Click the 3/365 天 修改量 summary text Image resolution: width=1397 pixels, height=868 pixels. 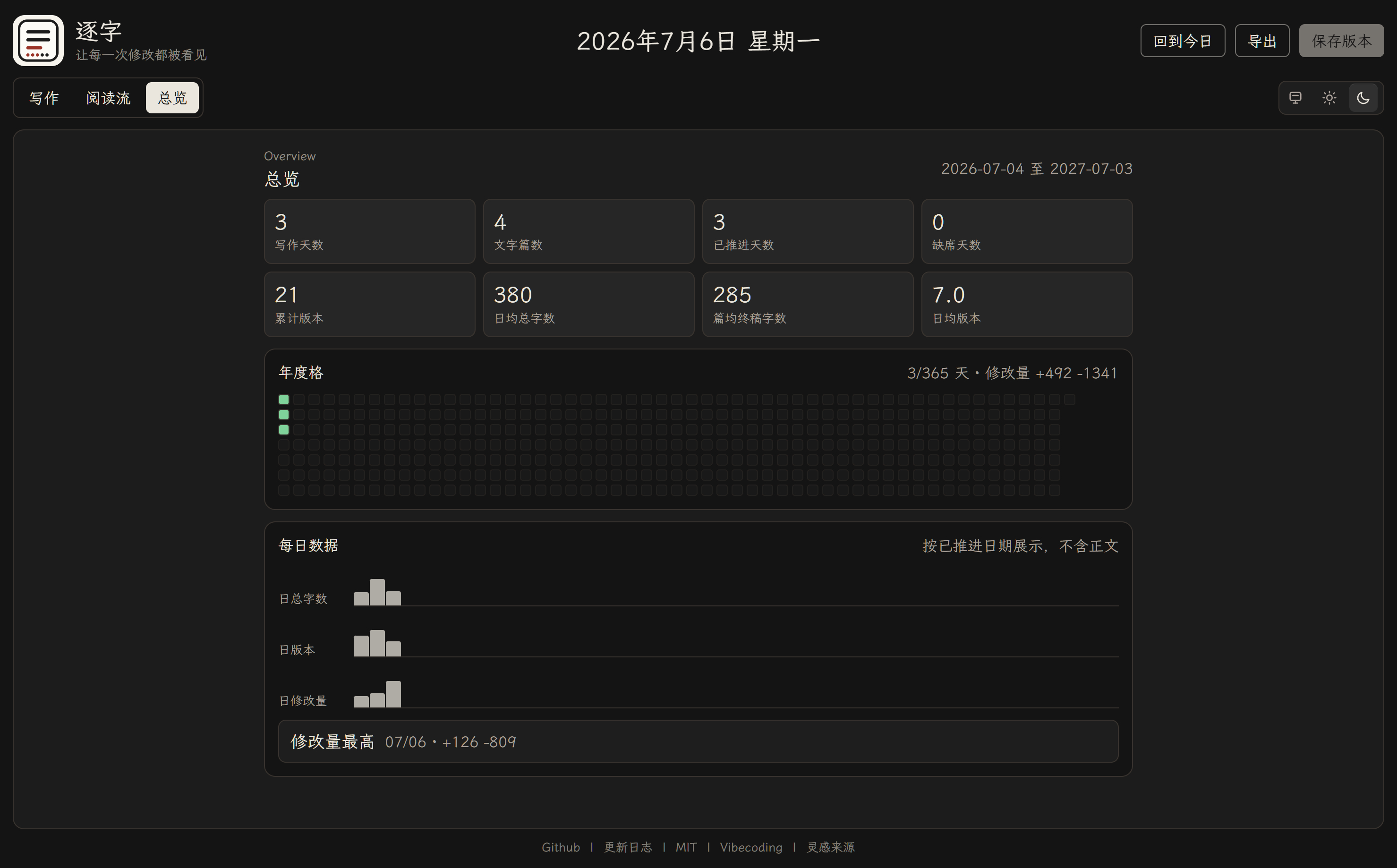click(1013, 373)
